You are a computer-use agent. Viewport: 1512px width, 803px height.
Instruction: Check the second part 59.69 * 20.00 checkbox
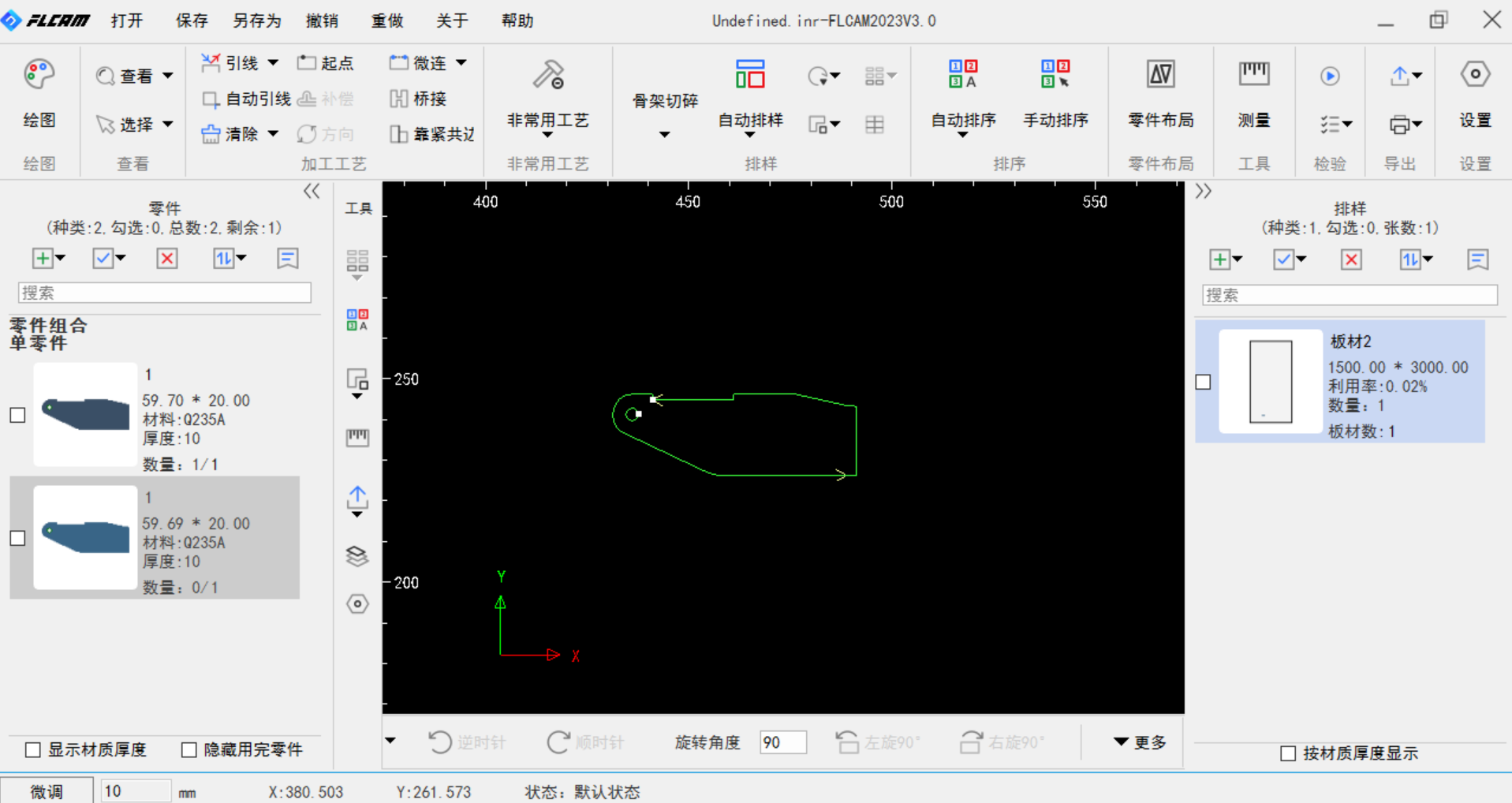tap(17, 538)
